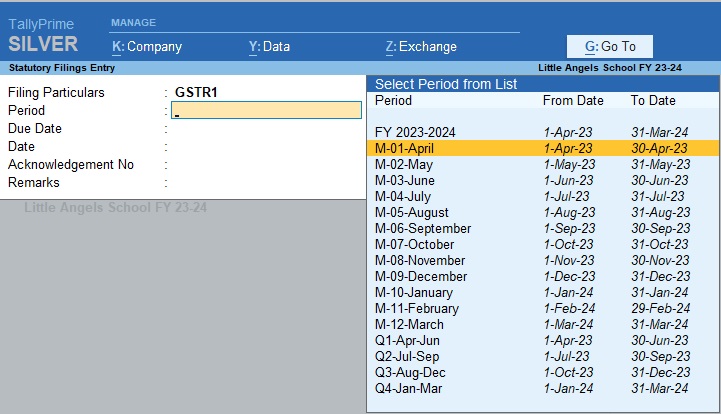The width and height of the screenshot is (721, 414).
Task: Select M-11-February period
Action: 415,308
